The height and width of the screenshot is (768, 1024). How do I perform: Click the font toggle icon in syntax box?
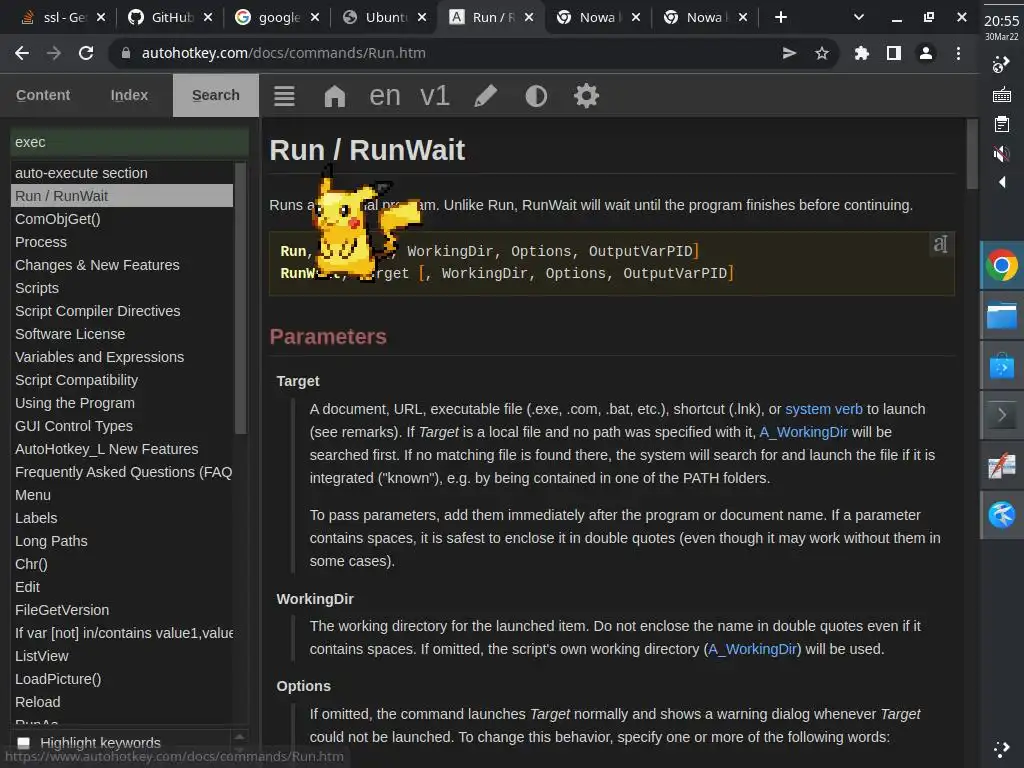click(x=940, y=244)
